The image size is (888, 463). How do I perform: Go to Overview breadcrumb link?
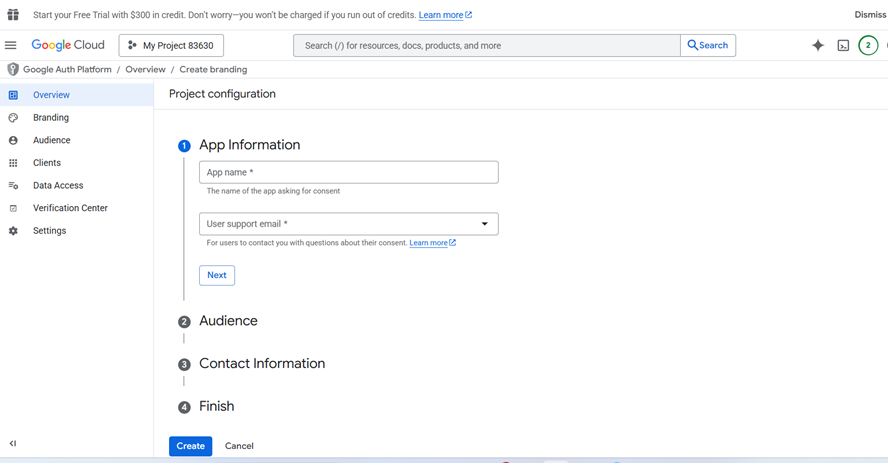tap(146, 70)
